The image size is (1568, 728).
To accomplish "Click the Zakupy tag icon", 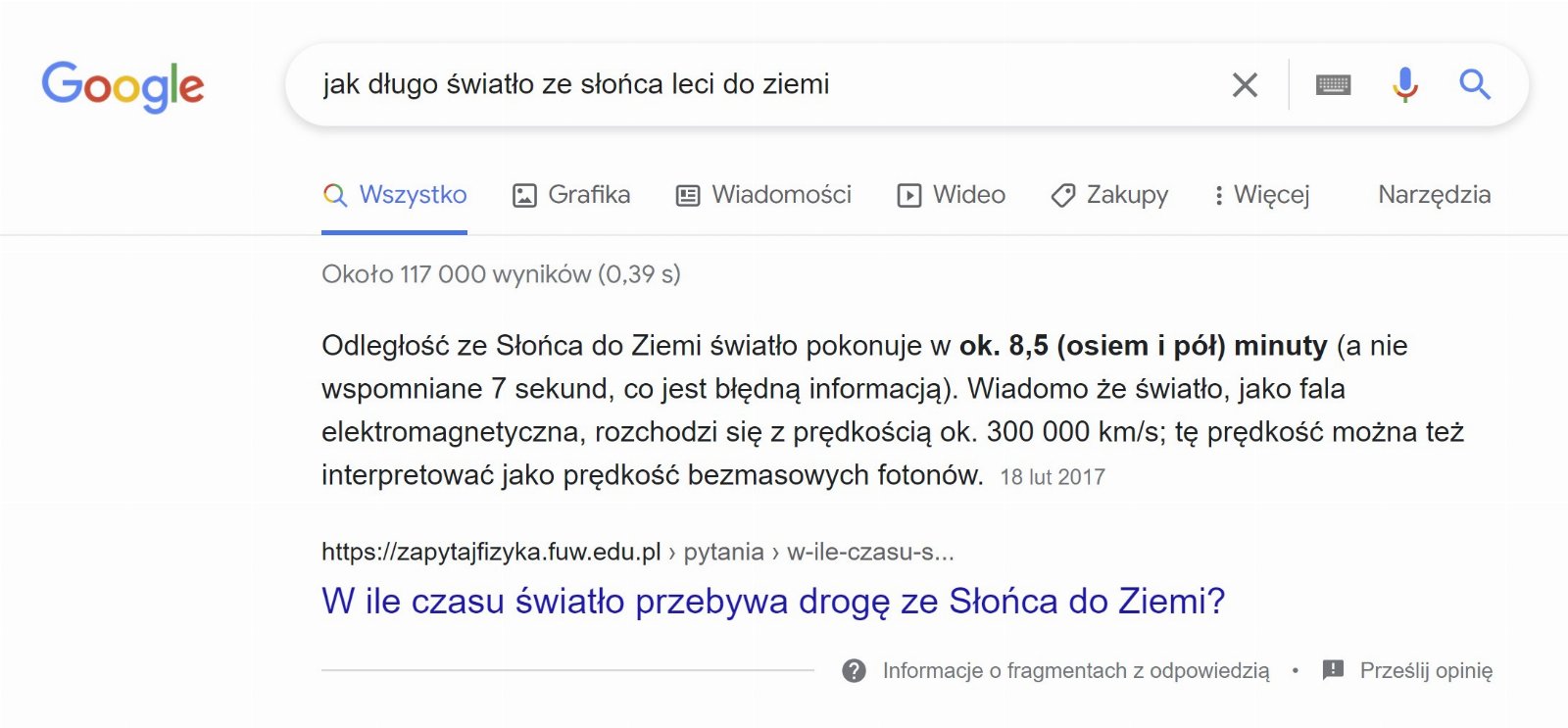I will (x=1063, y=195).
